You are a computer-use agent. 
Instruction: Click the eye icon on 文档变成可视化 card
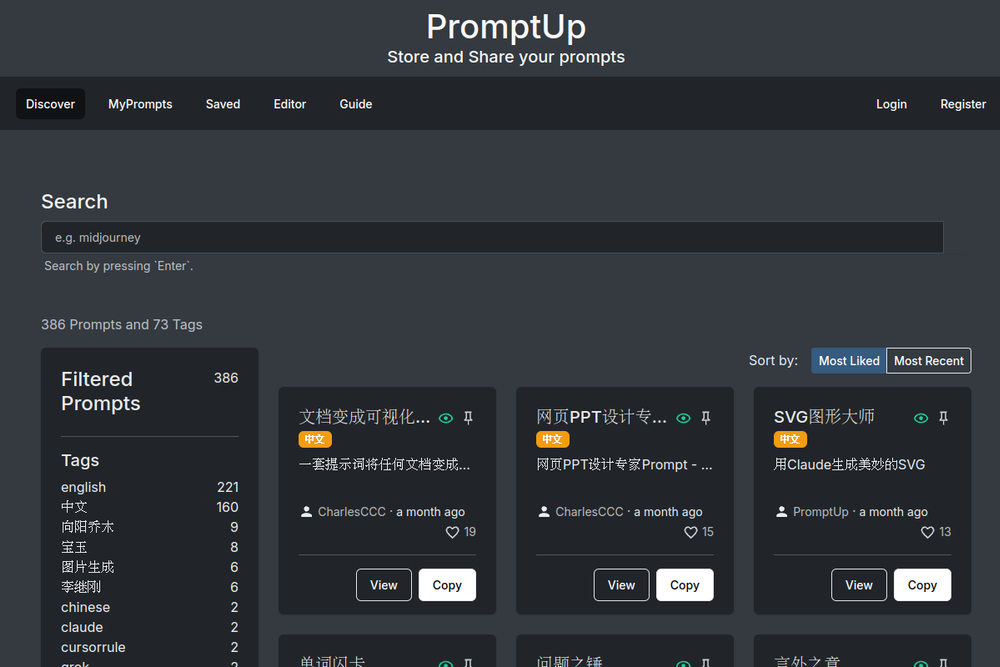click(446, 418)
